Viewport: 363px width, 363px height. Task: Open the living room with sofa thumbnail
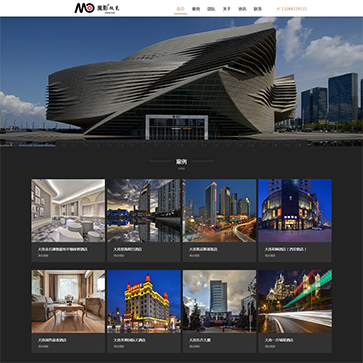68,301
